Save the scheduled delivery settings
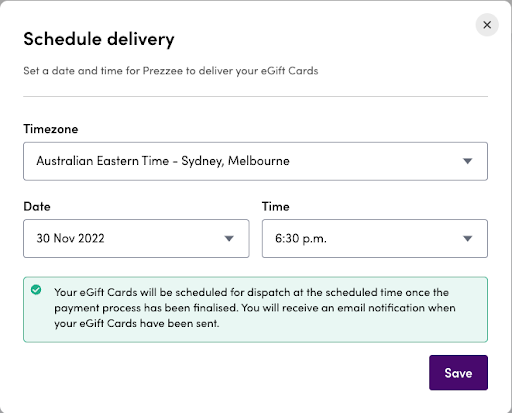The height and width of the screenshot is (413, 512). (458, 373)
